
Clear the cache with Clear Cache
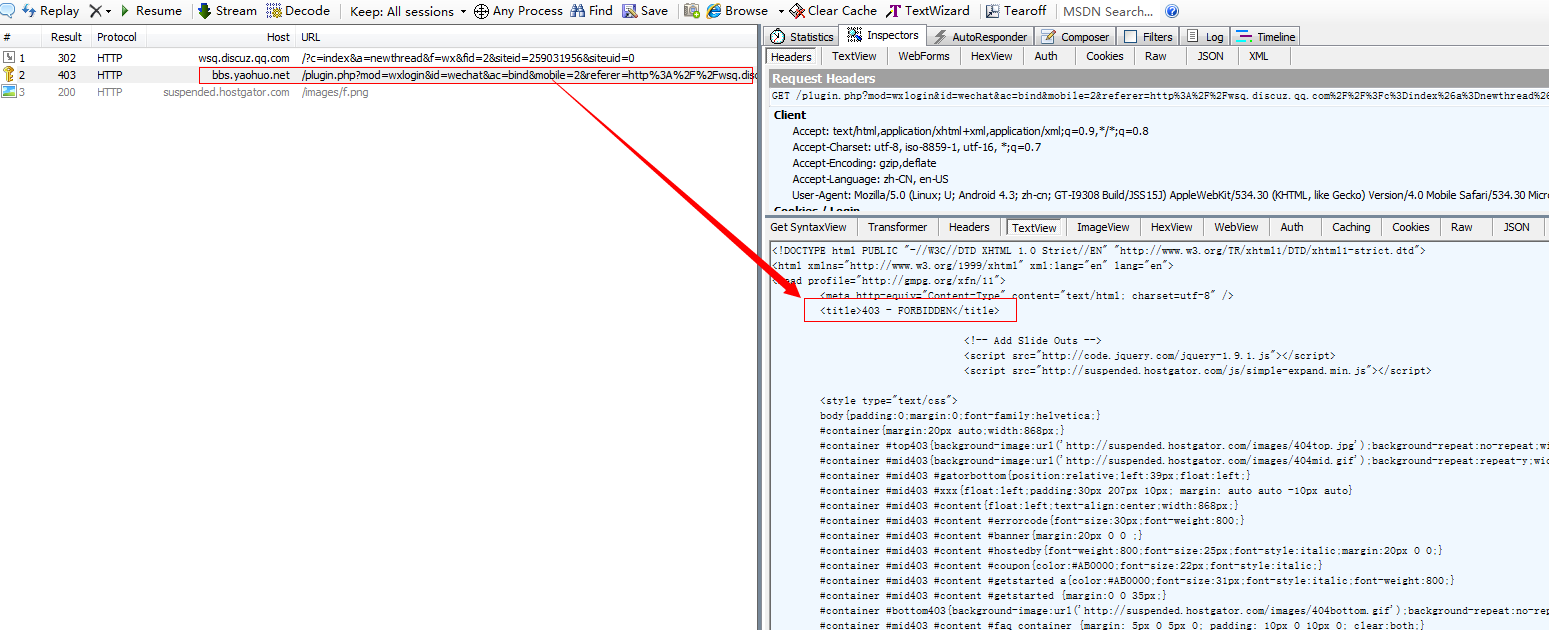(833, 11)
